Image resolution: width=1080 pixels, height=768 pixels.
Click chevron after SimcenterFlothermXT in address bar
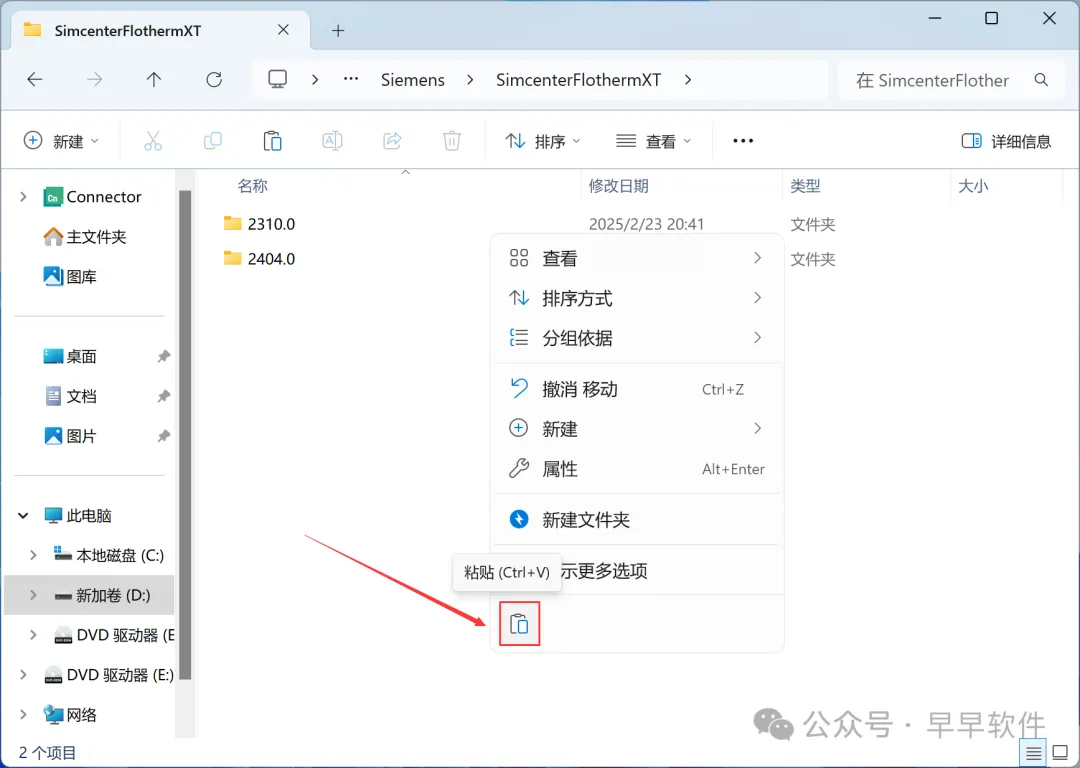[x=688, y=80]
